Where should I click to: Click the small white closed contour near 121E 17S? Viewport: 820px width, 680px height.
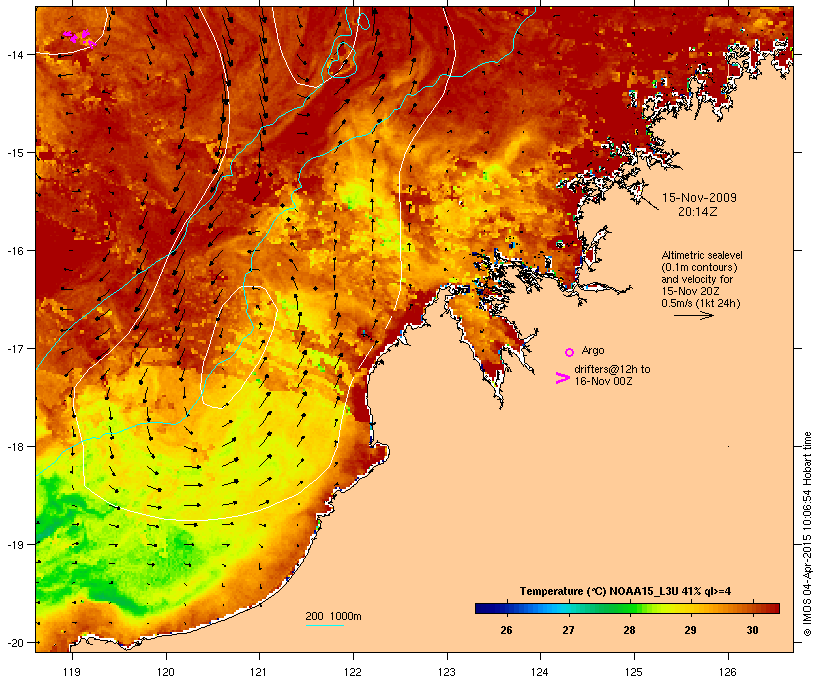[x=239, y=347]
